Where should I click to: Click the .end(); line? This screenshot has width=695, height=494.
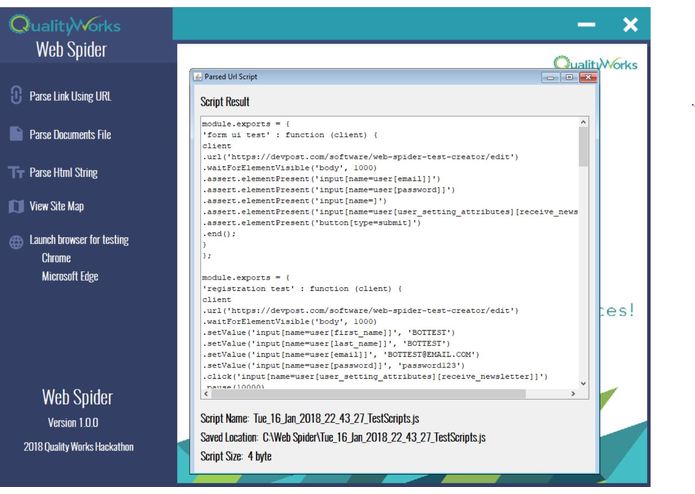219,233
